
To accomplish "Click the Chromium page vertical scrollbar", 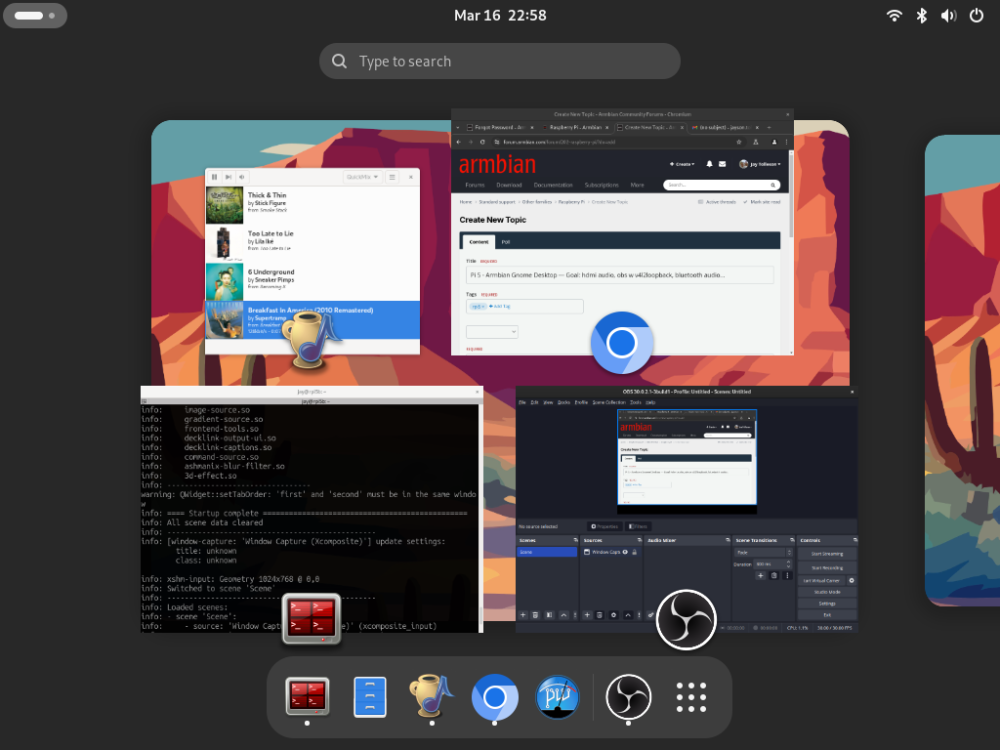I will pyautogui.click(x=791, y=194).
